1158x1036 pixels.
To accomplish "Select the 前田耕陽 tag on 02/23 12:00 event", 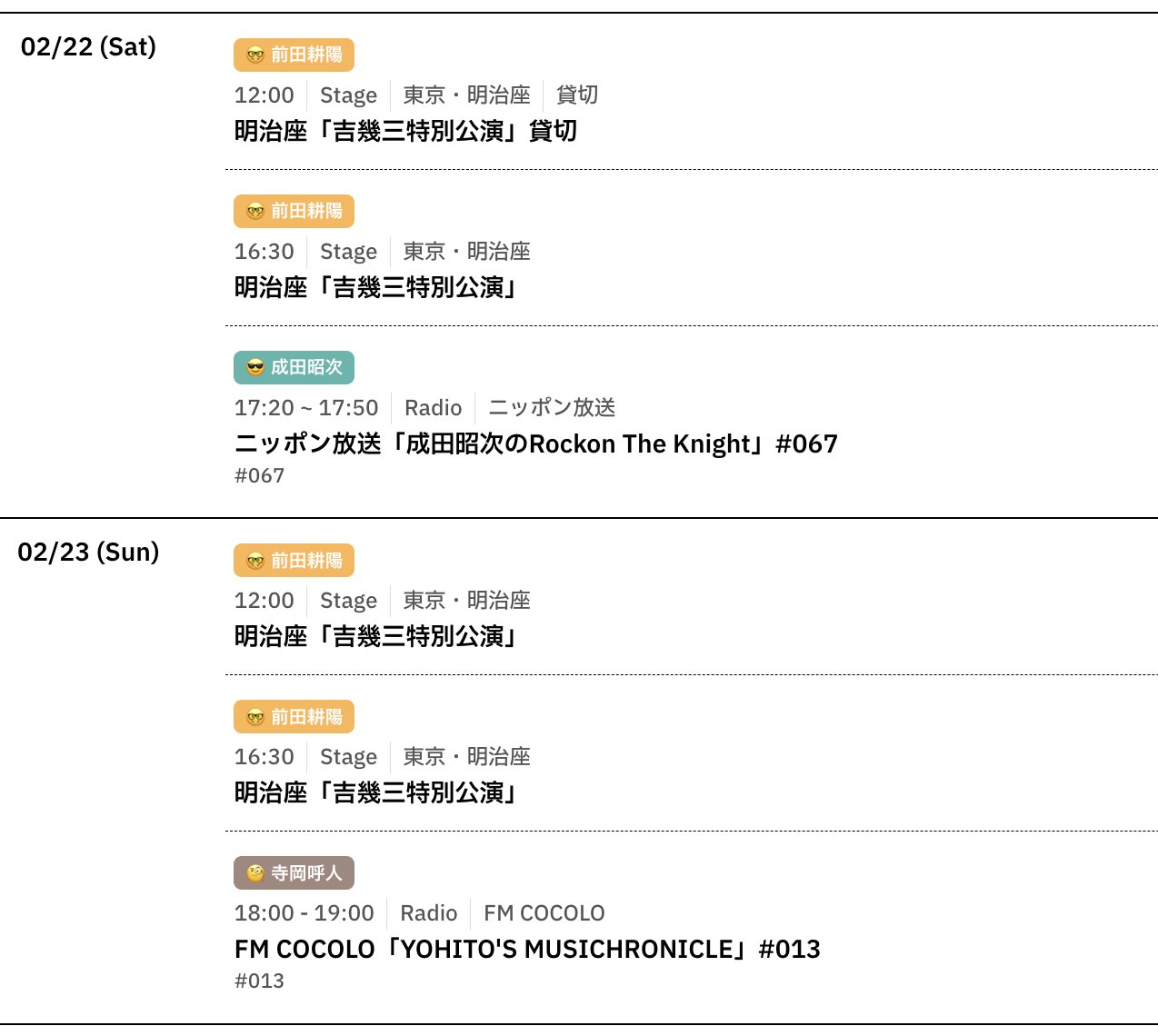I will point(294,561).
